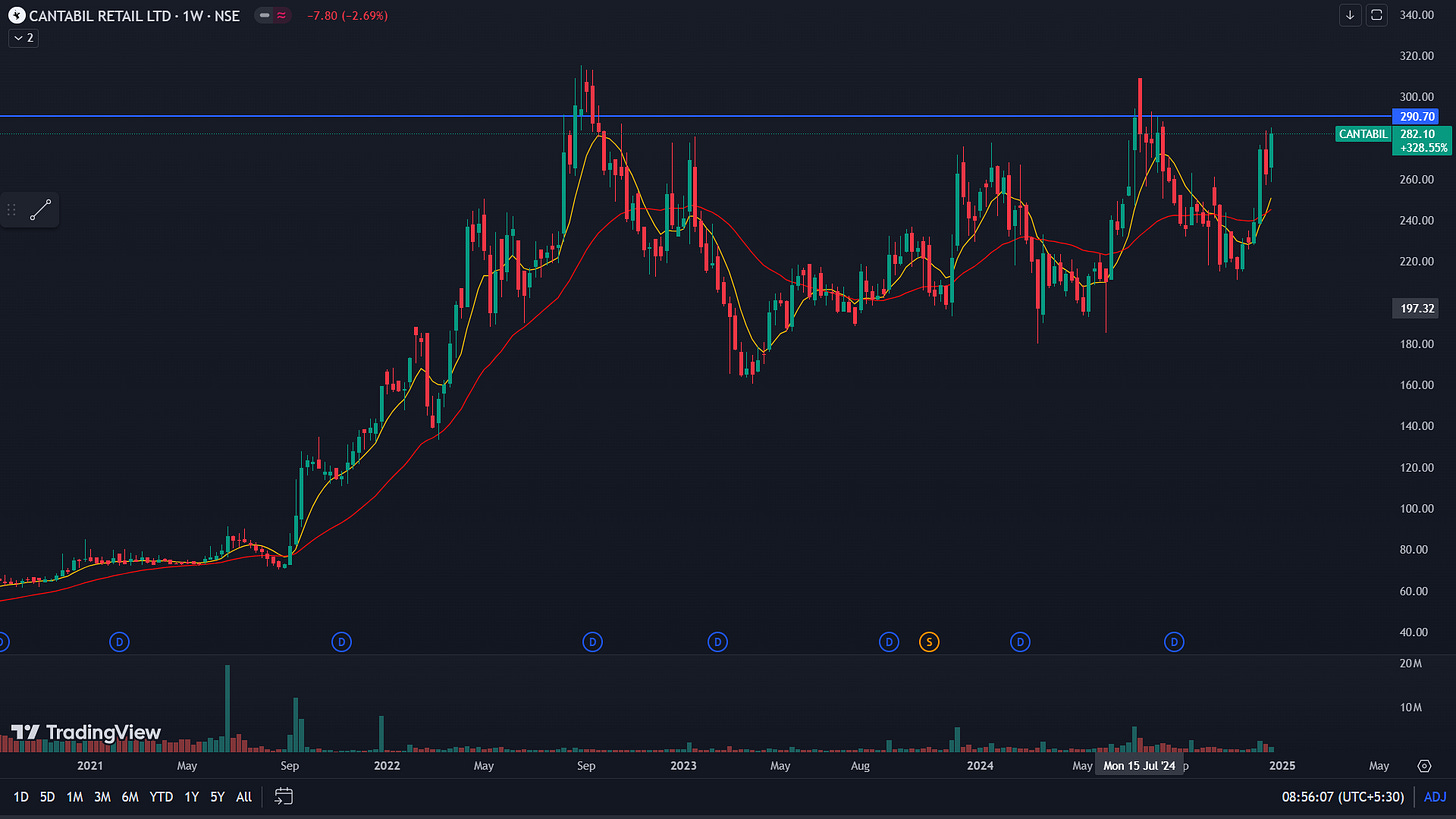Click the dividend D marker at Sep 2022
The height and width of the screenshot is (819, 1456).
point(592,641)
